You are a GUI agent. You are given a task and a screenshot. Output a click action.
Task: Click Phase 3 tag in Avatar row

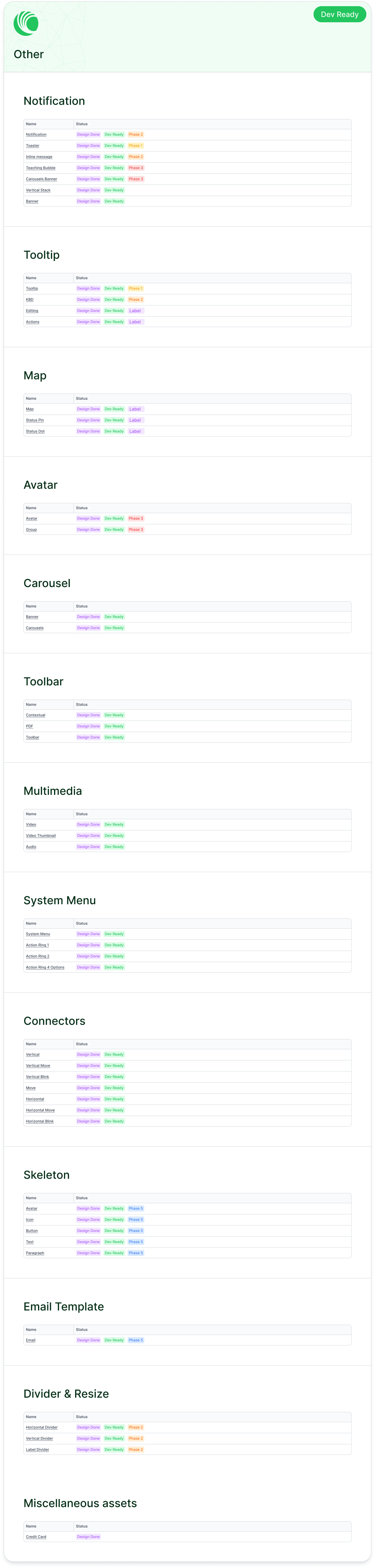click(136, 519)
